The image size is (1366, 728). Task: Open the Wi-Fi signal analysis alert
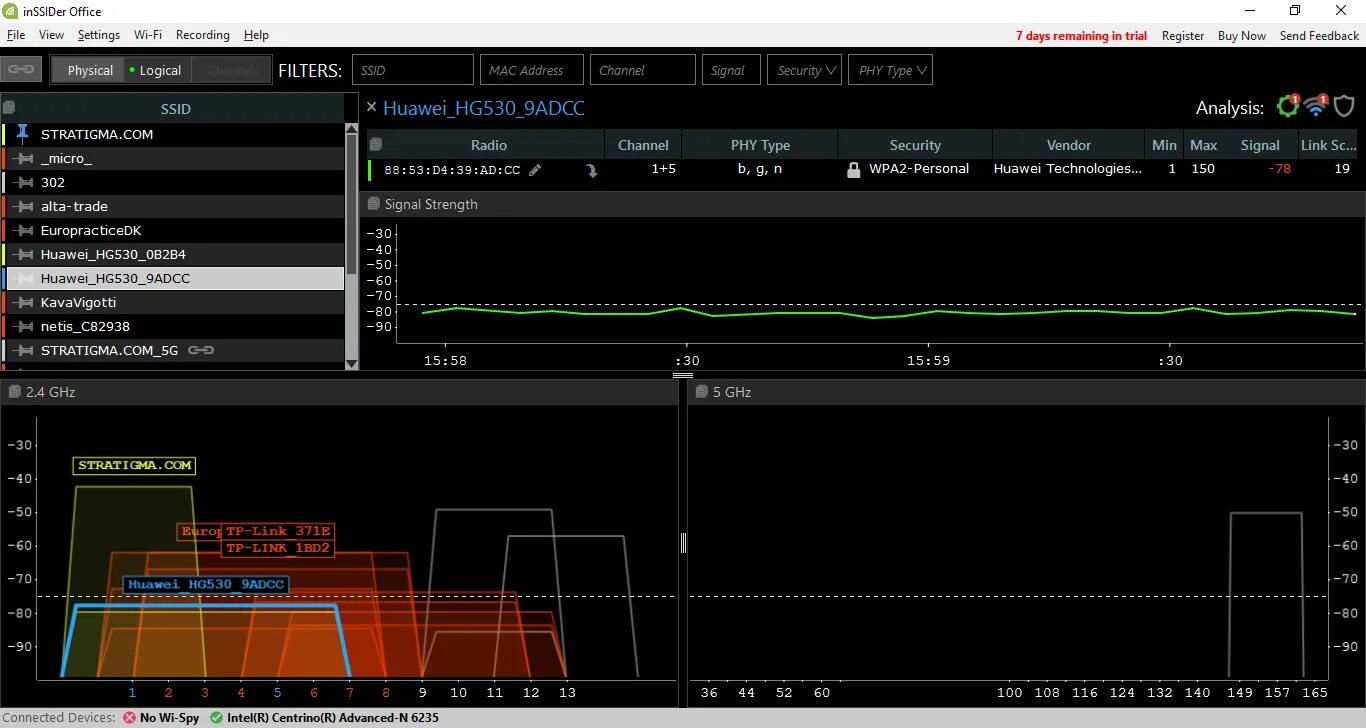[x=1316, y=106]
